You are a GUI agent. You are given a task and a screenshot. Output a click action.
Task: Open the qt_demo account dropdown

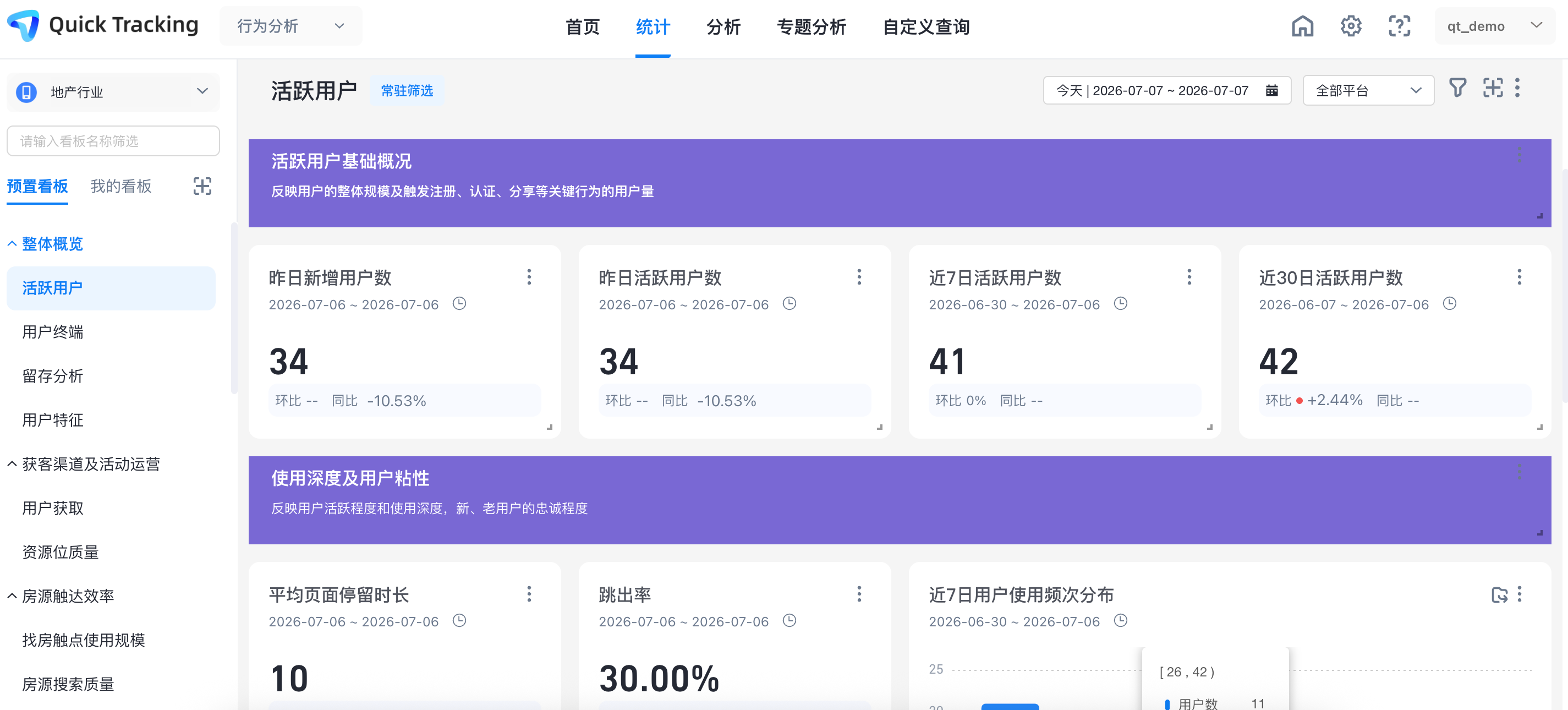1495,26
